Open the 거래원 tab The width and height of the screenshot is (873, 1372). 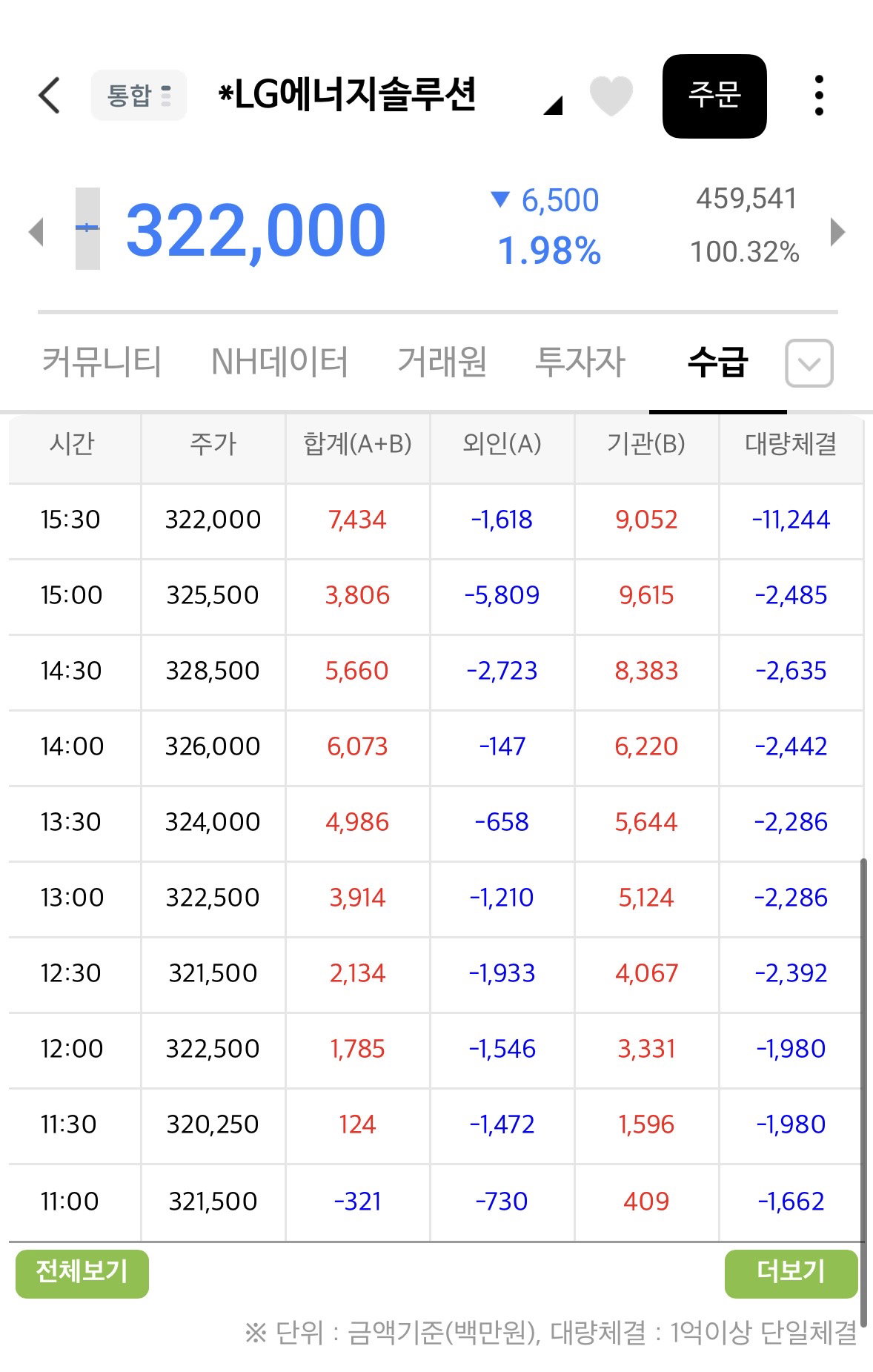[x=442, y=362]
